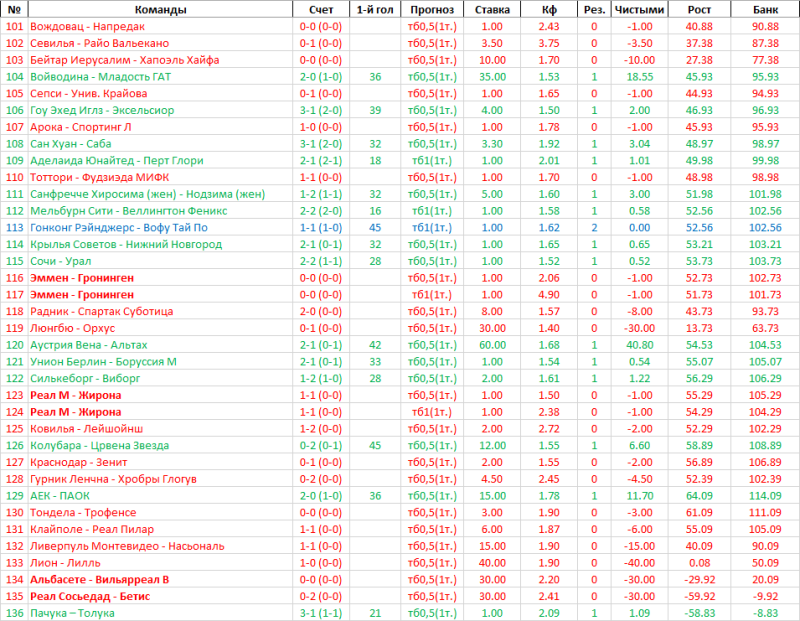Select the "Чистыми" column header
The image size is (800, 621).
click(639, 9)
